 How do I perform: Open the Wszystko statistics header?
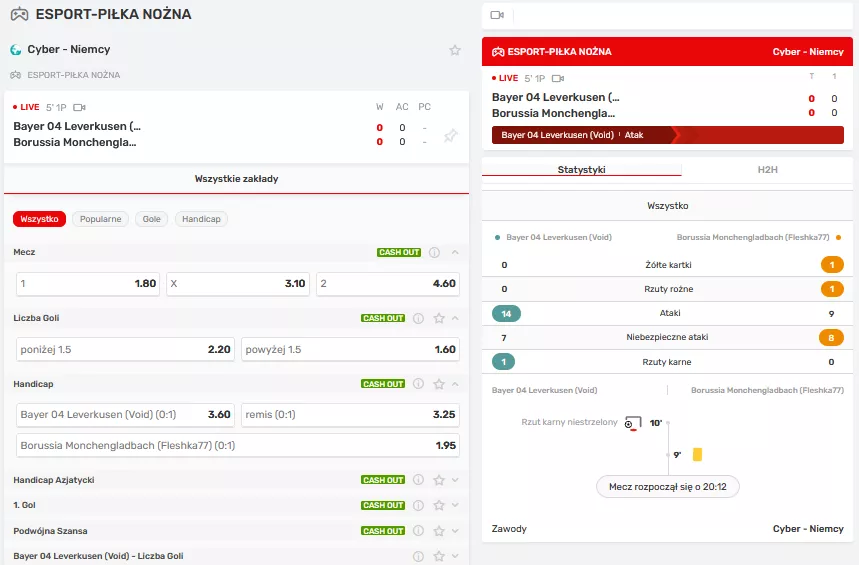coord(667,206)
